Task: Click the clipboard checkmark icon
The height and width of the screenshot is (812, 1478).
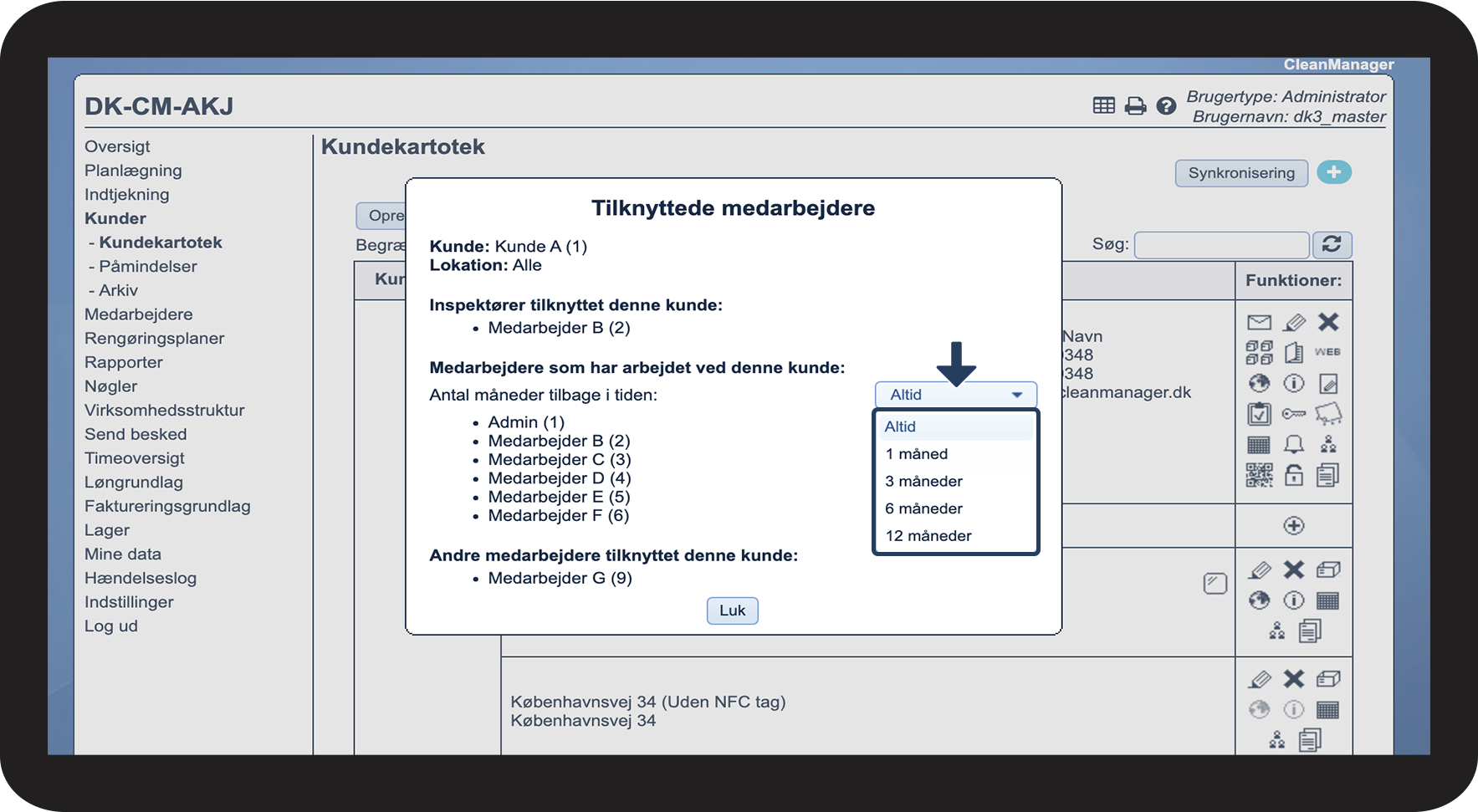Action: tap(1259, 414)
